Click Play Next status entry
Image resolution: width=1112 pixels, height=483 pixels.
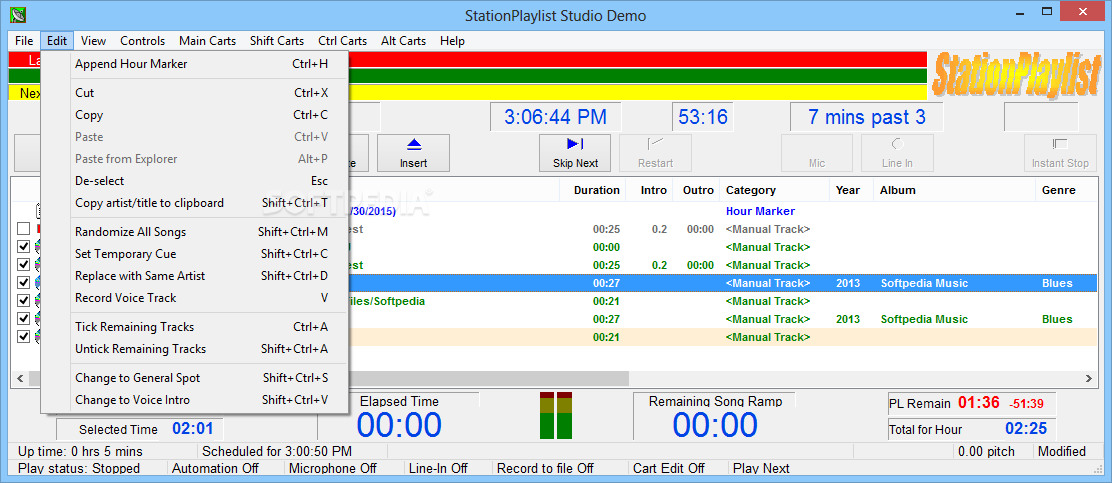coord(762,468)
